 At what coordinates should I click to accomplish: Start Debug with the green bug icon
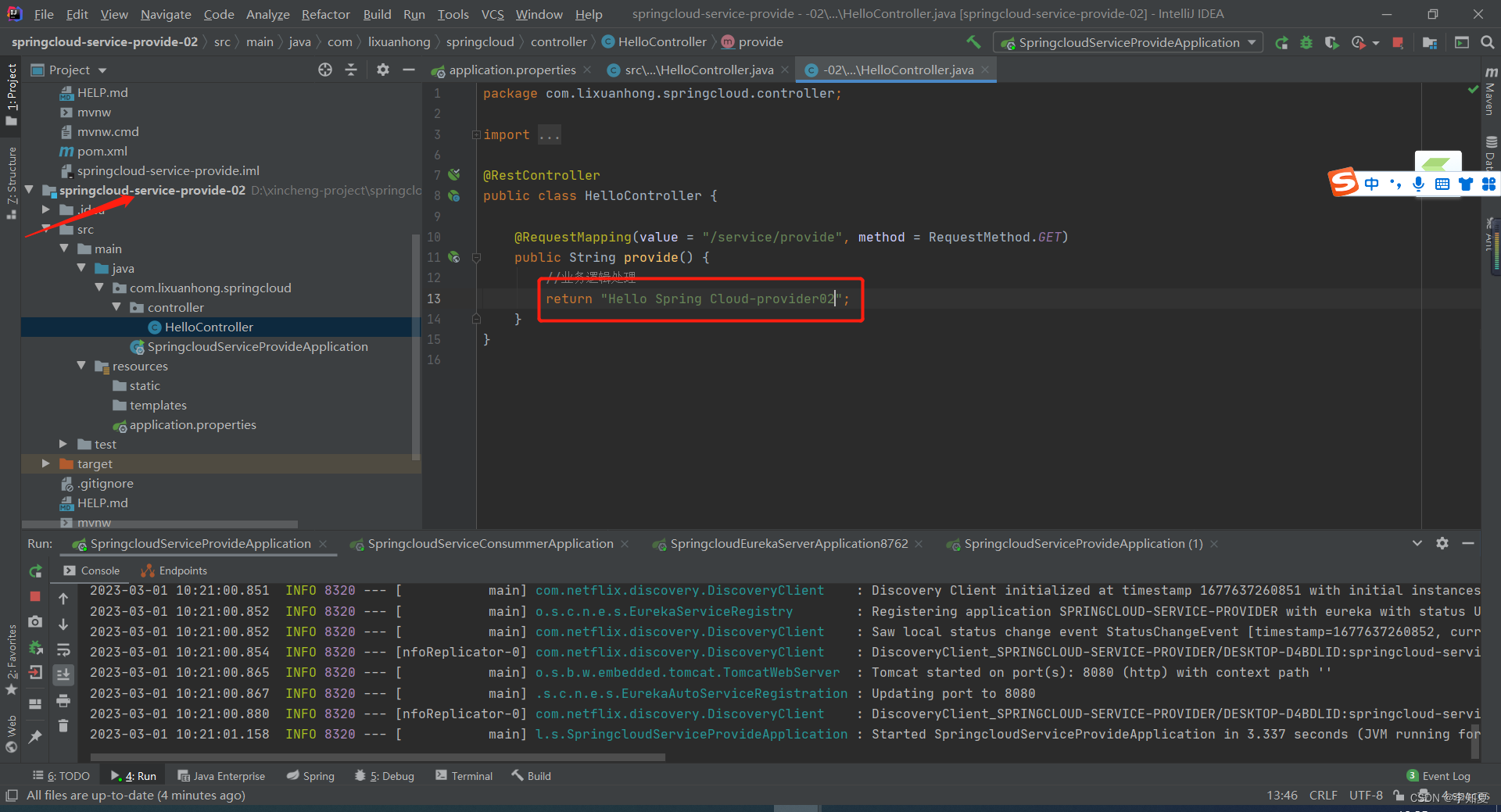(1306, 43)
